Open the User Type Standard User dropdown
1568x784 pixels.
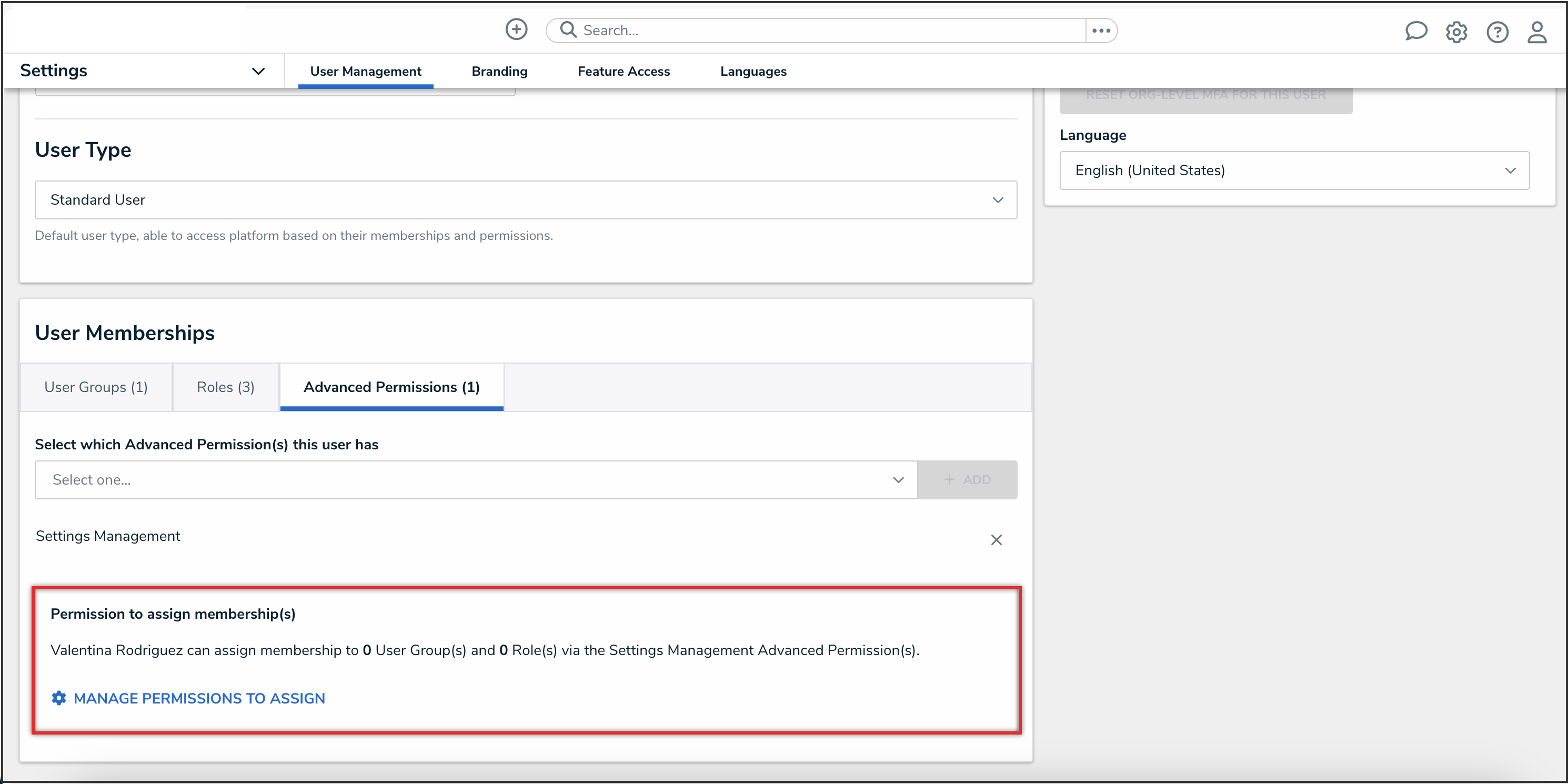pos(525,199)
